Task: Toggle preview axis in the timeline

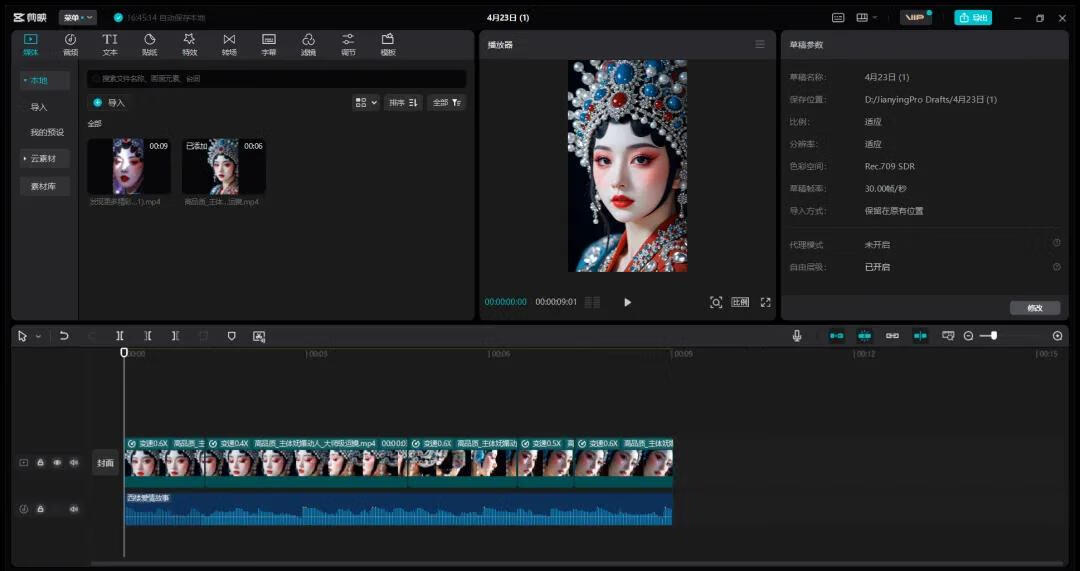Action: [920, 335]
